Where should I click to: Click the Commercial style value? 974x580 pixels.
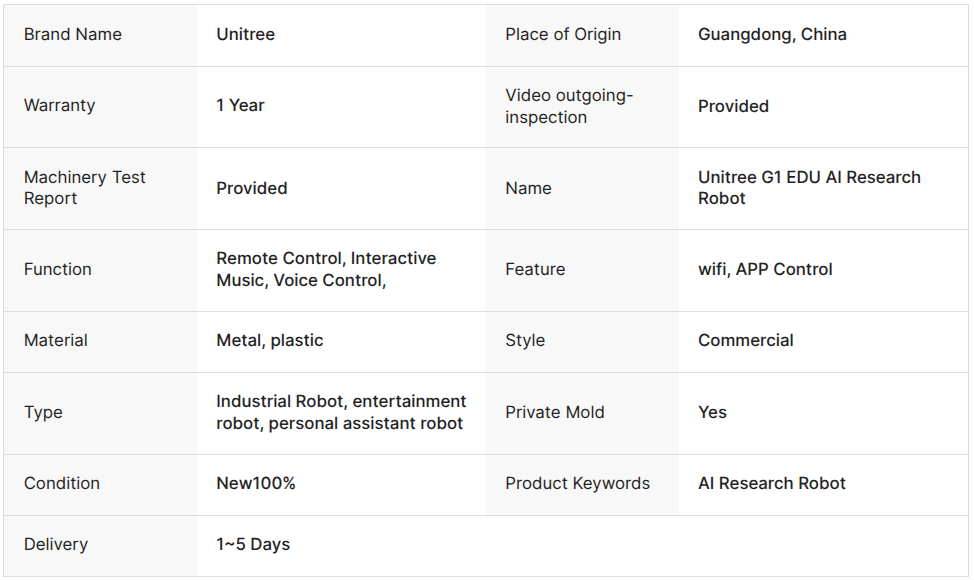click(x=745, y=340)
